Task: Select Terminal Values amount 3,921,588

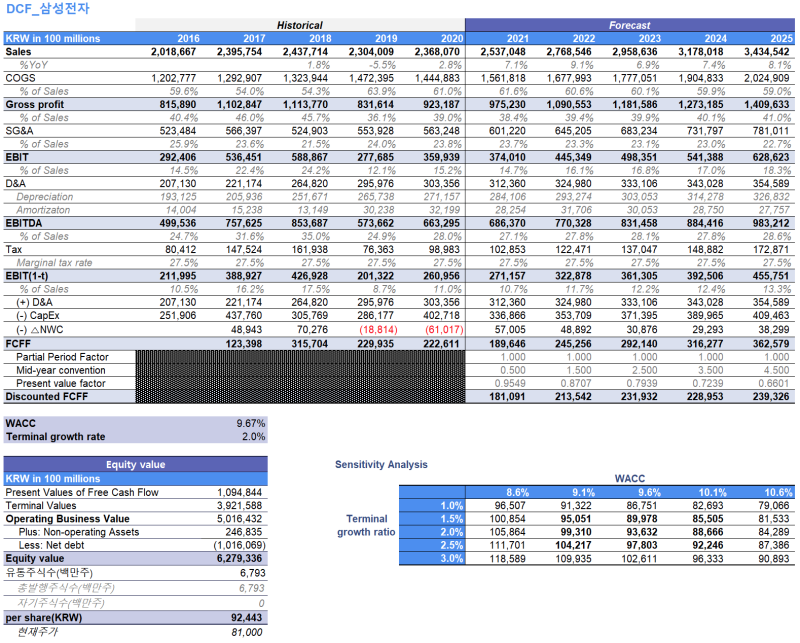Action: [239, 506]
